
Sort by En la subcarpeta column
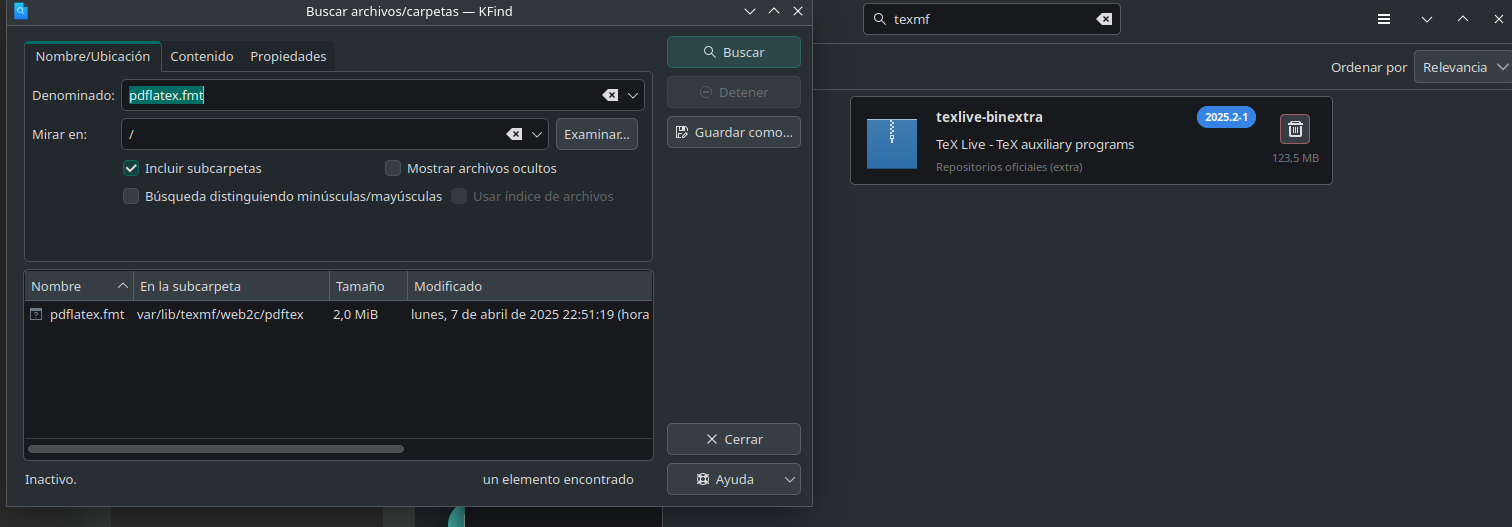click(231, 286)
